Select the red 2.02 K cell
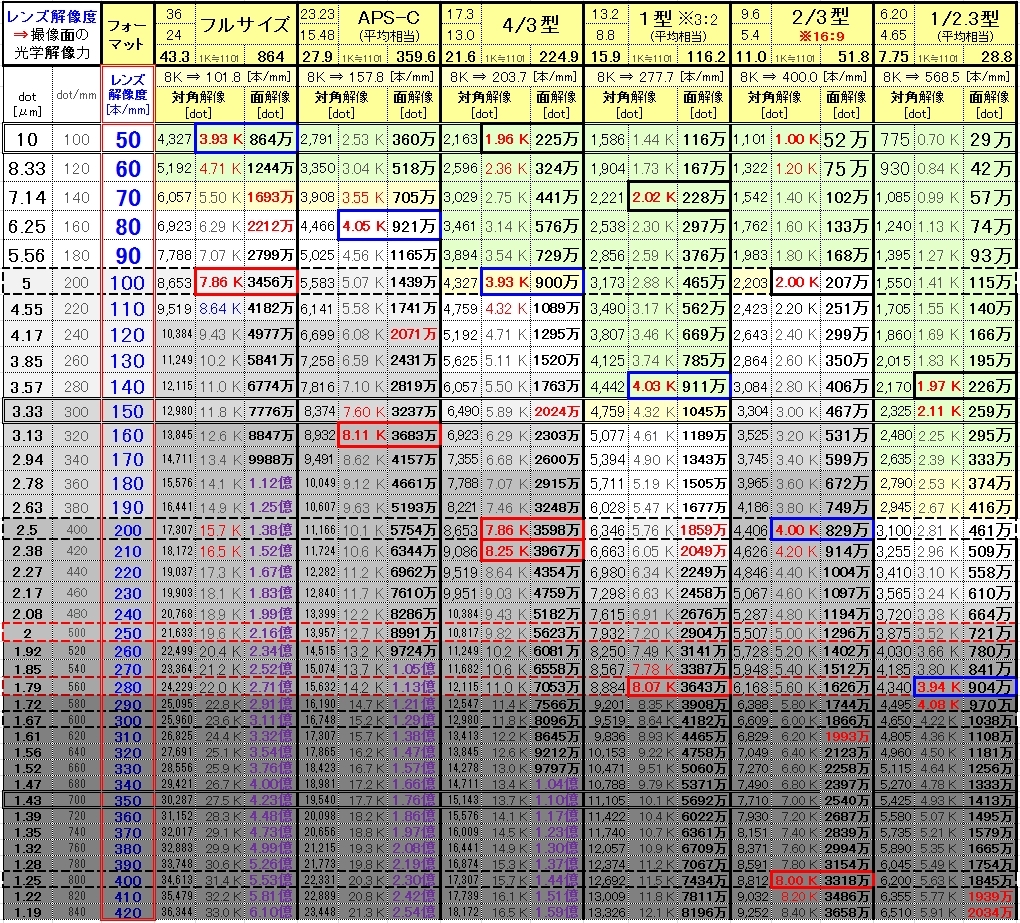 point(653,197)
